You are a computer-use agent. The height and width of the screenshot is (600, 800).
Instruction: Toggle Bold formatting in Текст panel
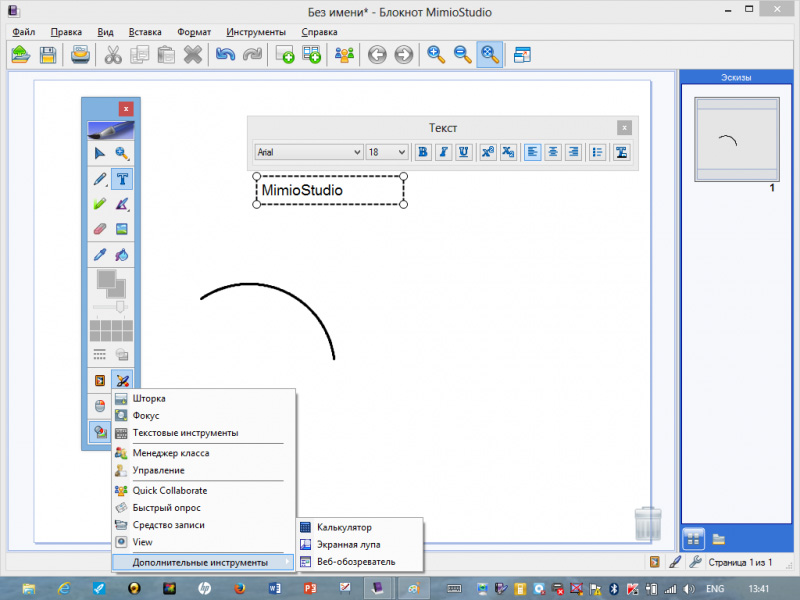(x=423, y=152)
